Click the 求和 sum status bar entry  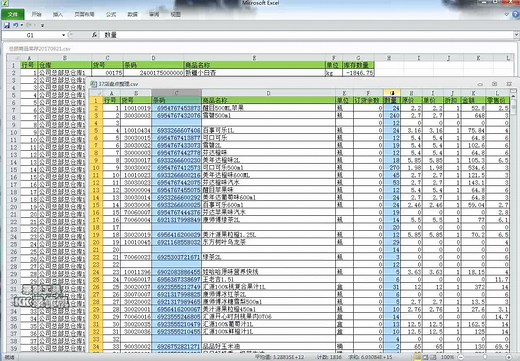370,357
